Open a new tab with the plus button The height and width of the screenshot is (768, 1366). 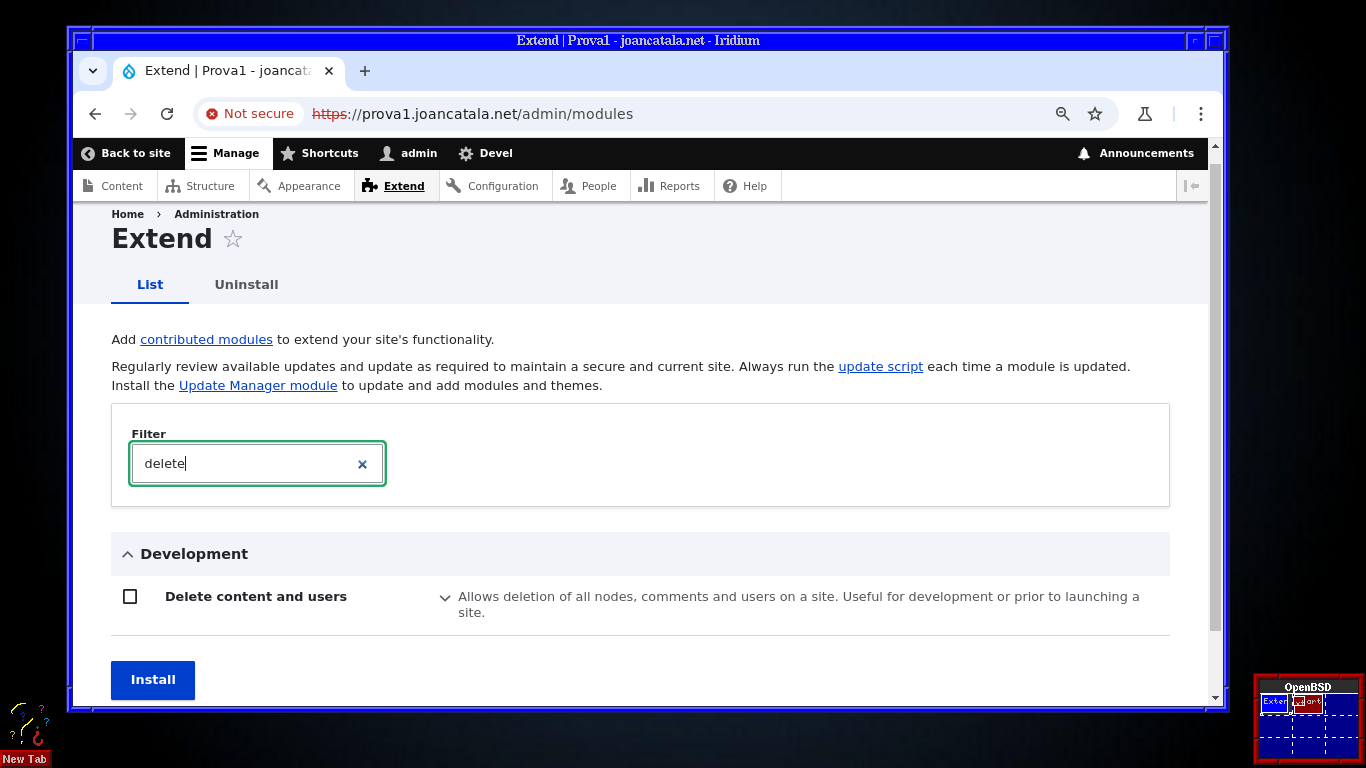point(365,71)
